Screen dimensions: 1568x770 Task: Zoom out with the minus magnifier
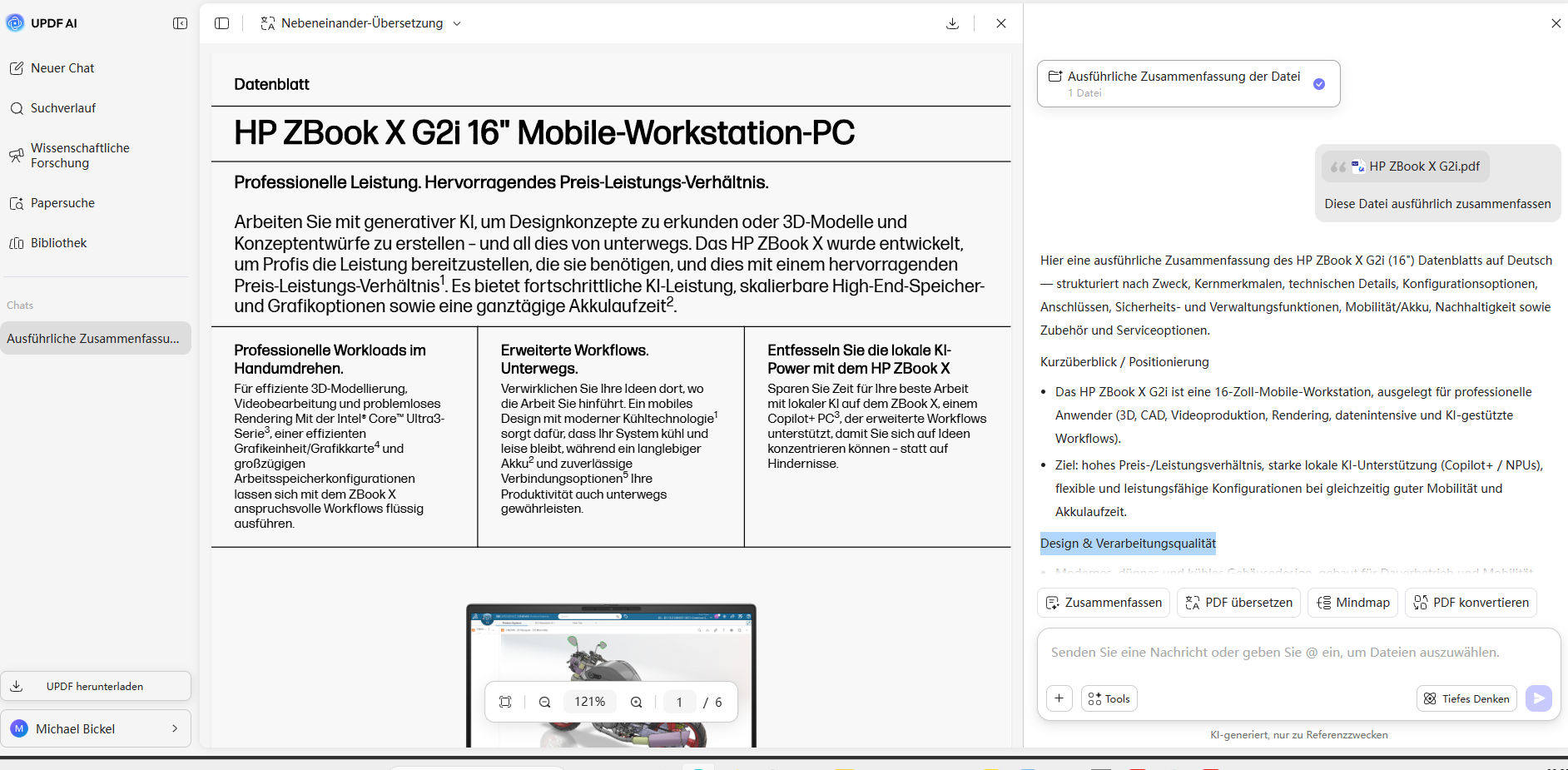(x=544, y=702)
